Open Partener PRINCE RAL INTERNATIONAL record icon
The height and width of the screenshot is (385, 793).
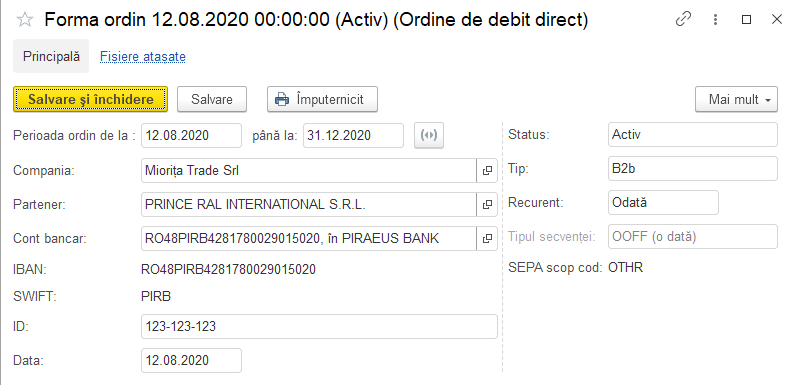[x=487, y=204]
